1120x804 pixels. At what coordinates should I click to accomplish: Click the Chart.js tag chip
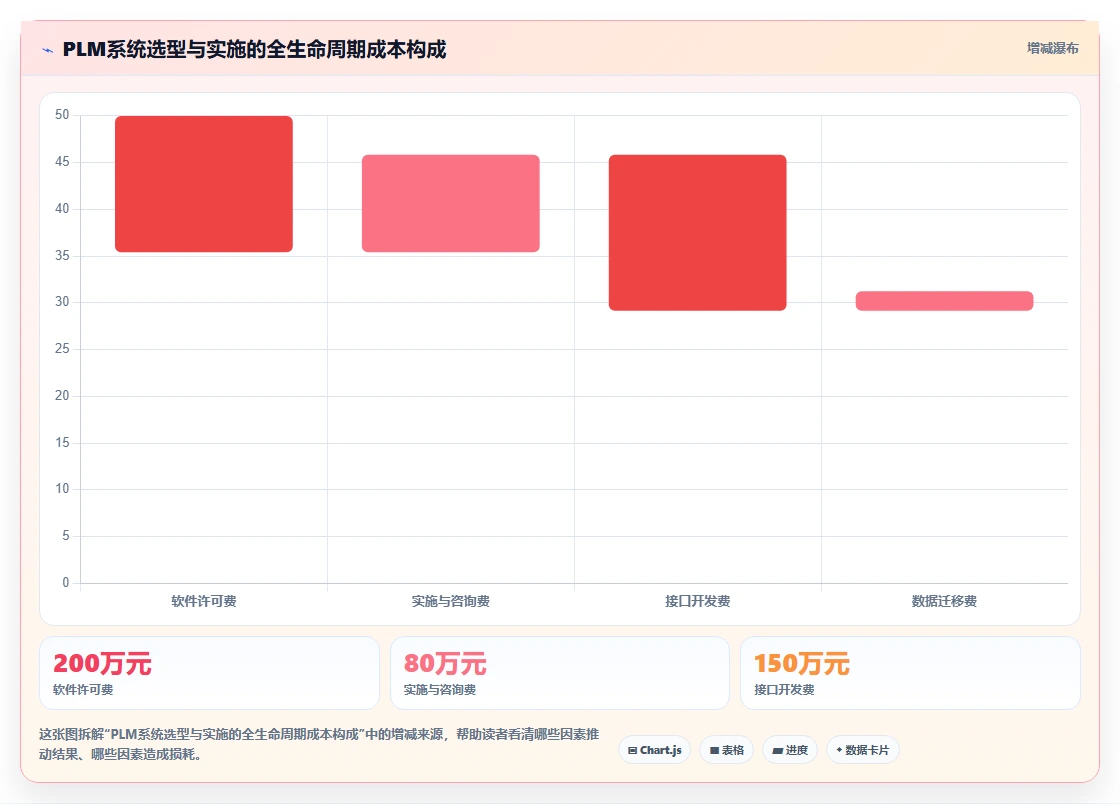[x=654, y=750]
